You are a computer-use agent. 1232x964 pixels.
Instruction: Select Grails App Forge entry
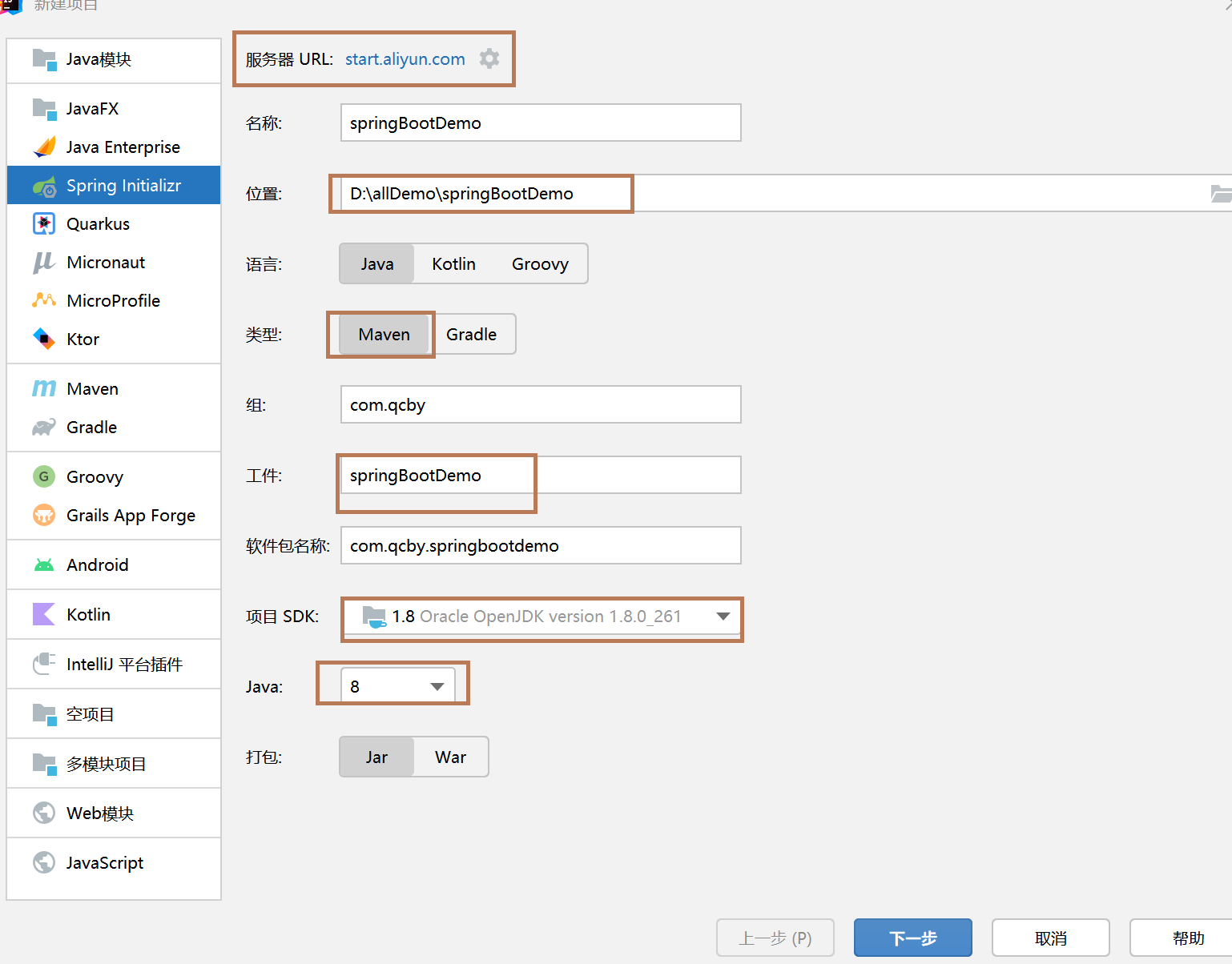point(114,516)
